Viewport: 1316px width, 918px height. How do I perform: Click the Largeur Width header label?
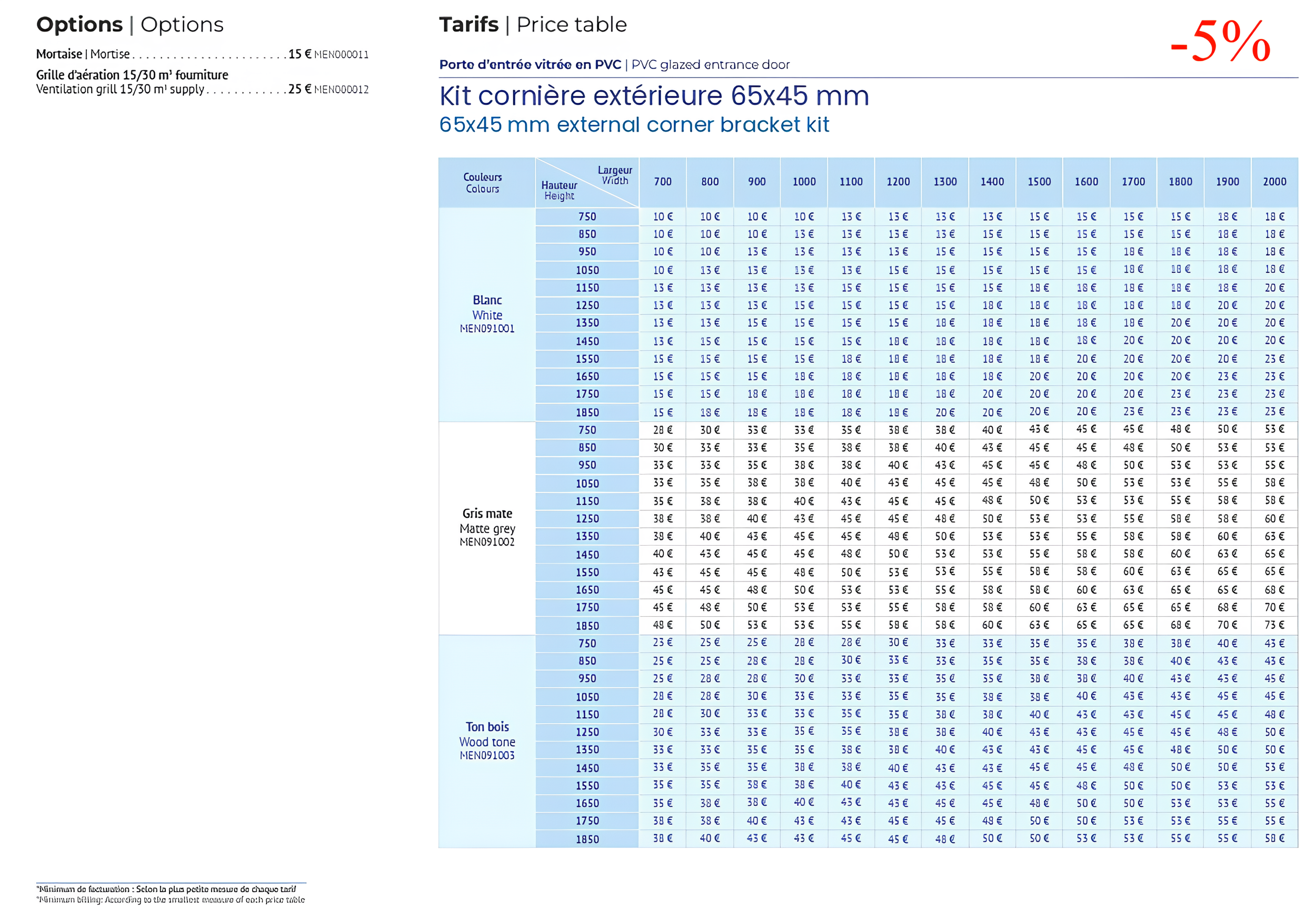point(614,175)
